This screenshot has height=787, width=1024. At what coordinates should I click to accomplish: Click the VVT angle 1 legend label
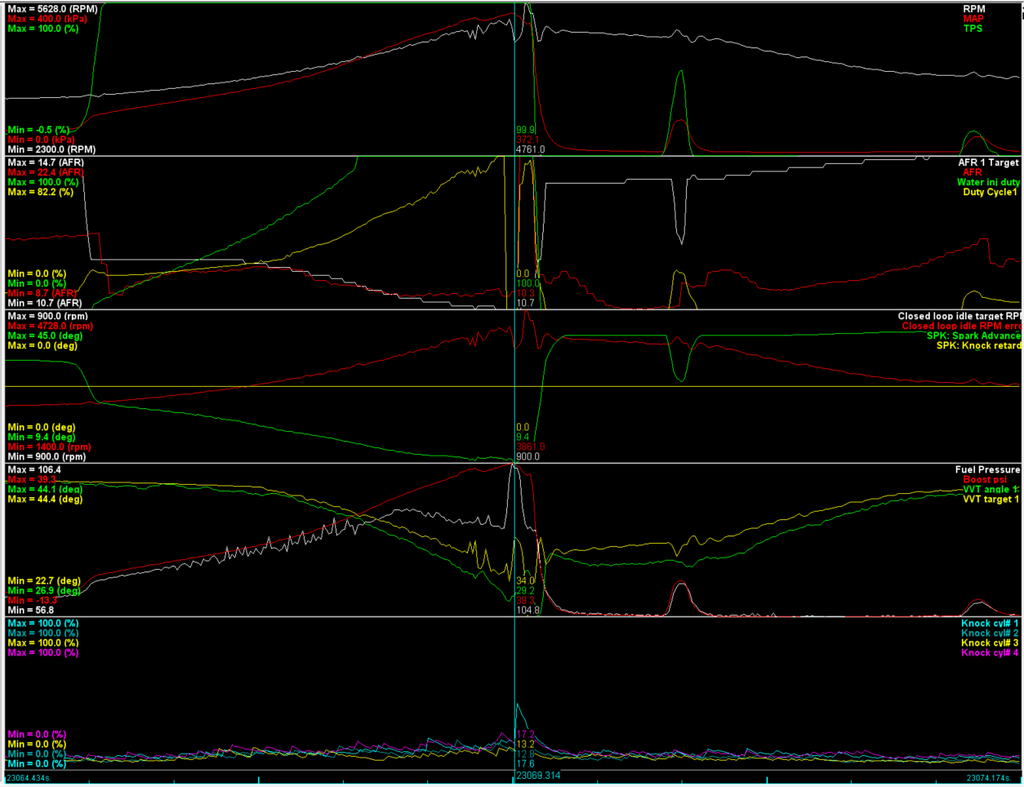(x=991, y=489)
